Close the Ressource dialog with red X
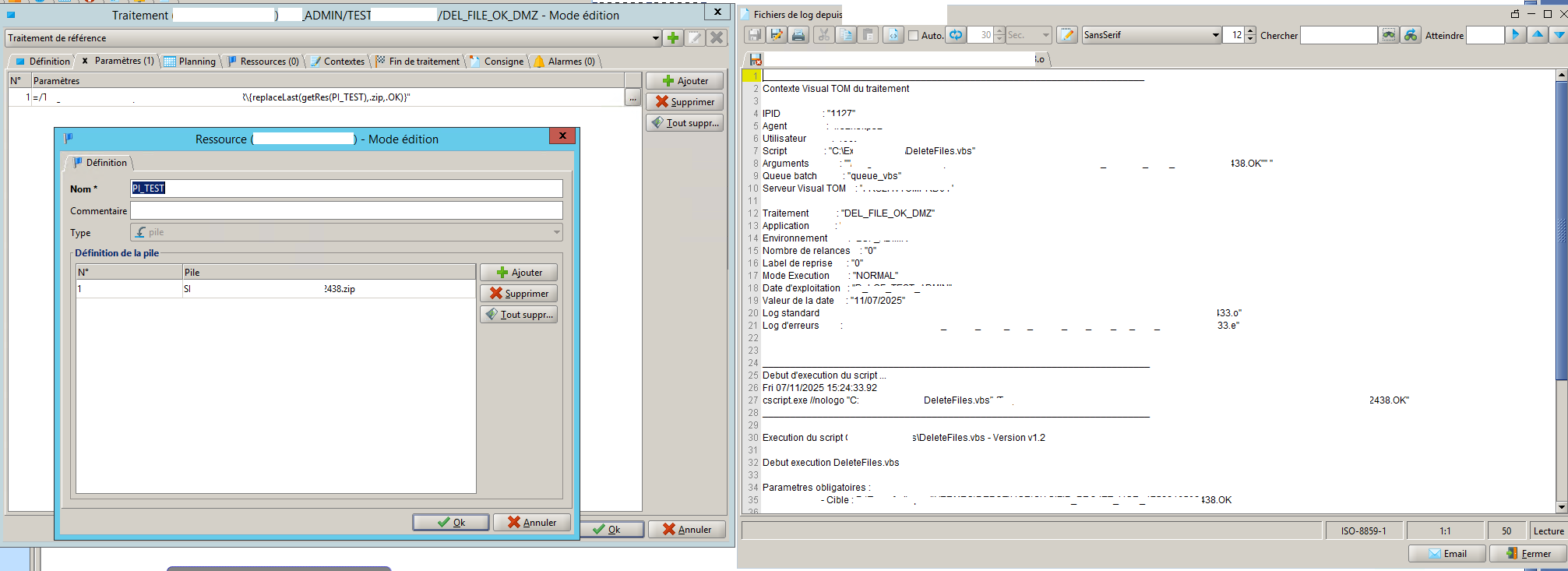This screenshot has width=1568, height=571. [562, 136]
